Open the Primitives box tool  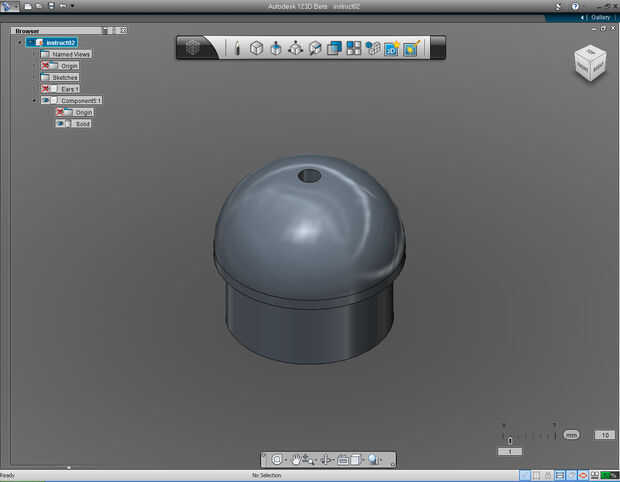[x=256, y=48]
